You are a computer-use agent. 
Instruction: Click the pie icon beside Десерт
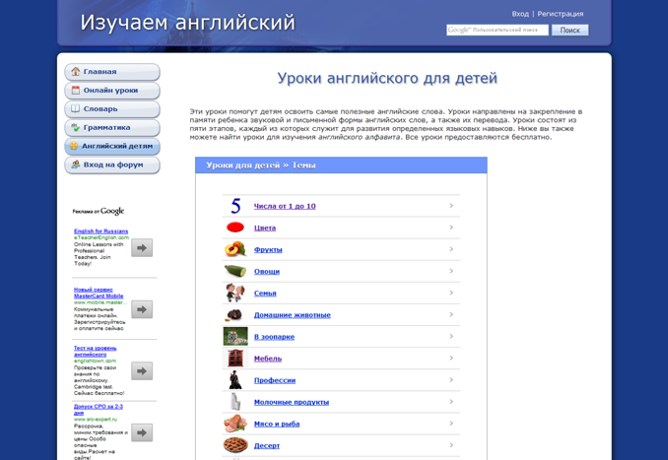click(x=235, y=445)
